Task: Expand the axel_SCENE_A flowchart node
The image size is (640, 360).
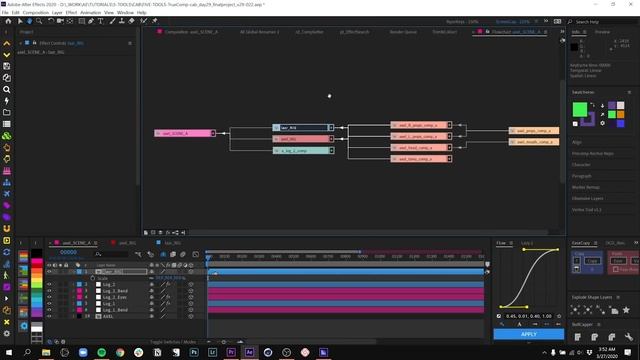Action: [x=213, y=133]
